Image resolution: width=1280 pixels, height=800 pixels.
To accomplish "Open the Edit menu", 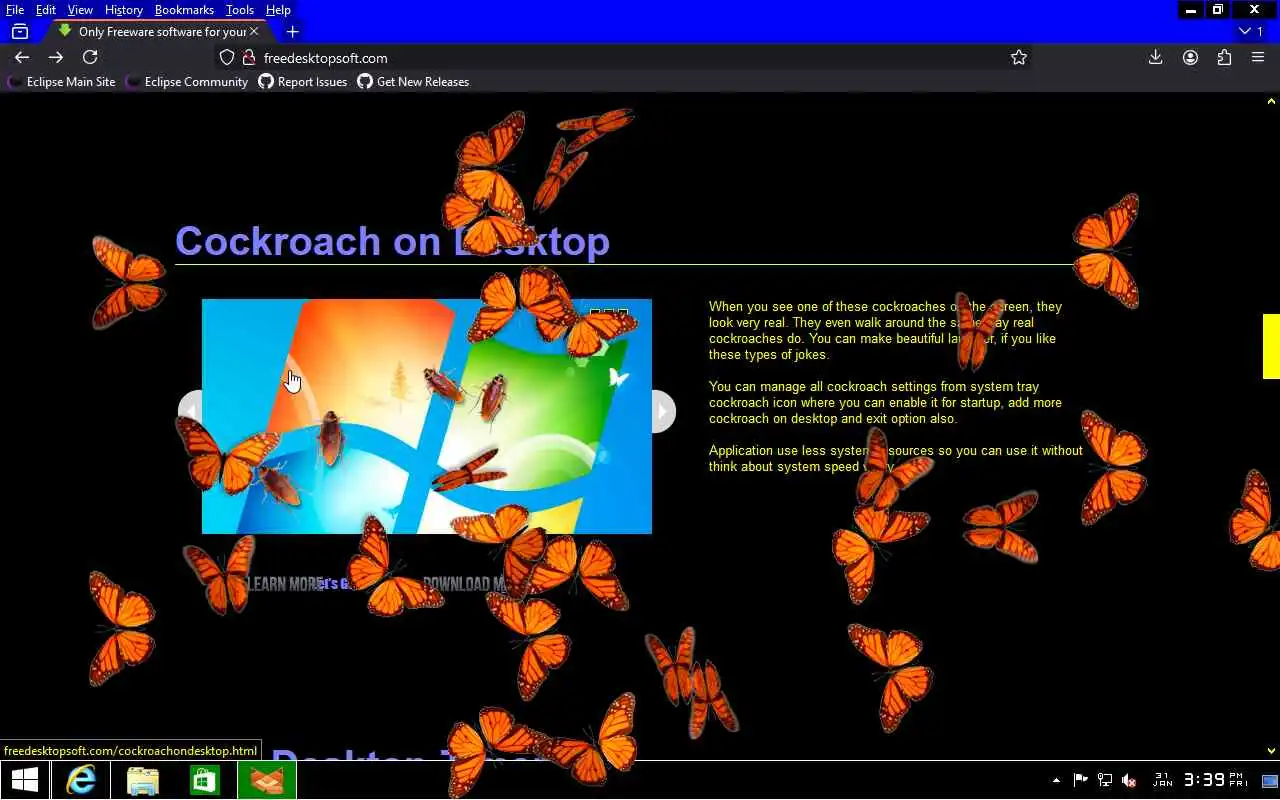I will tap(46, 10).
